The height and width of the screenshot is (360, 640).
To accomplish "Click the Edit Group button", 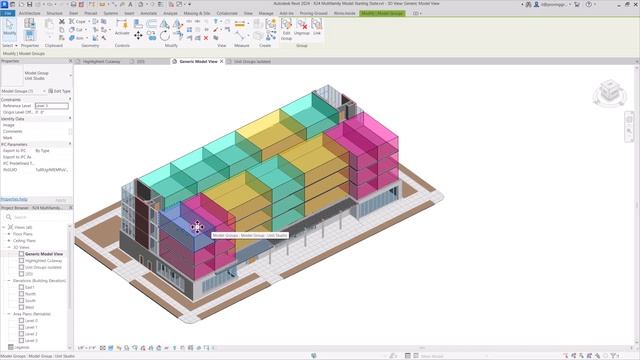I will pyautogui.click(x=286, y=29).
